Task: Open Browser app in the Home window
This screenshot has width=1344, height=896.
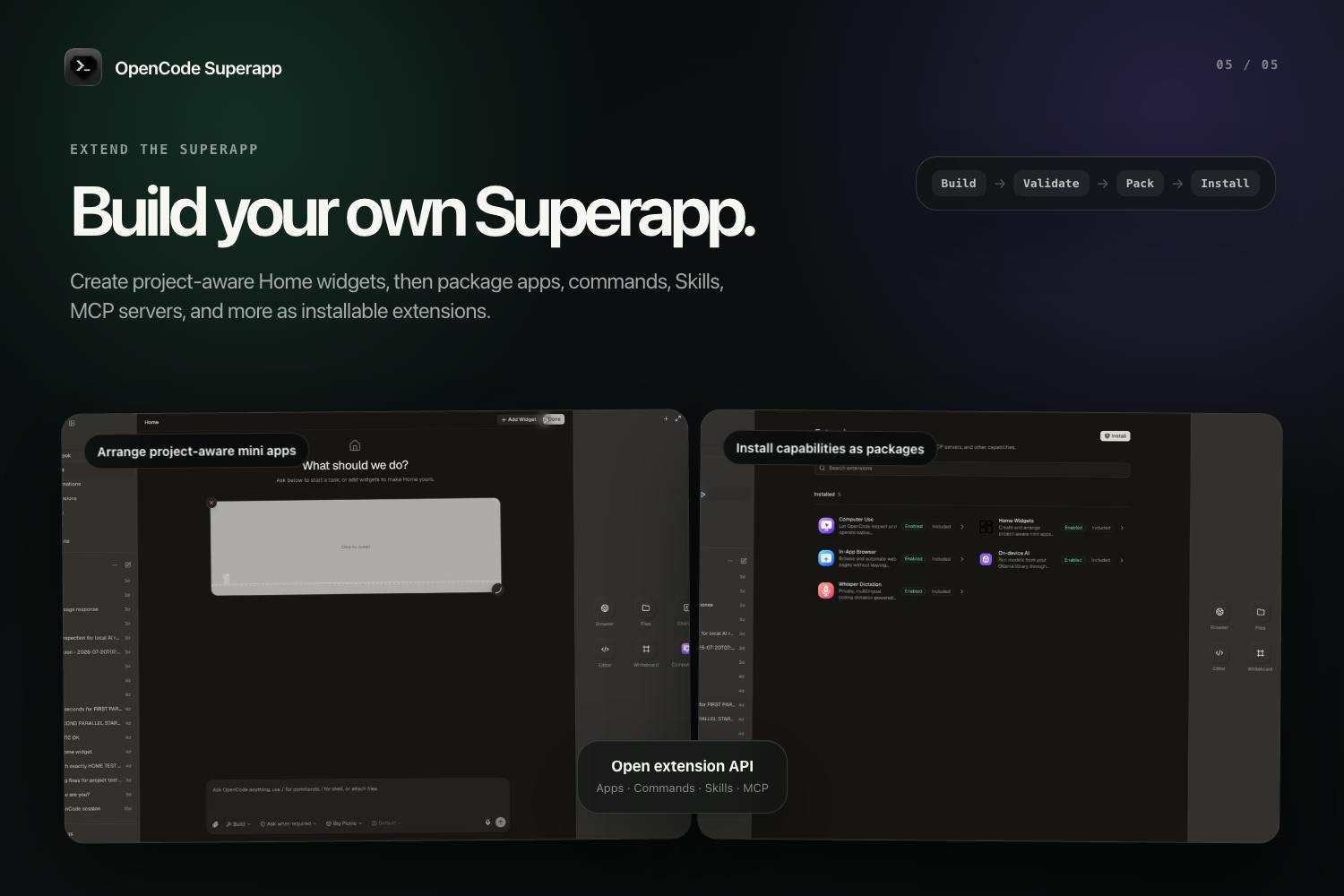Action: pos(605,614)
